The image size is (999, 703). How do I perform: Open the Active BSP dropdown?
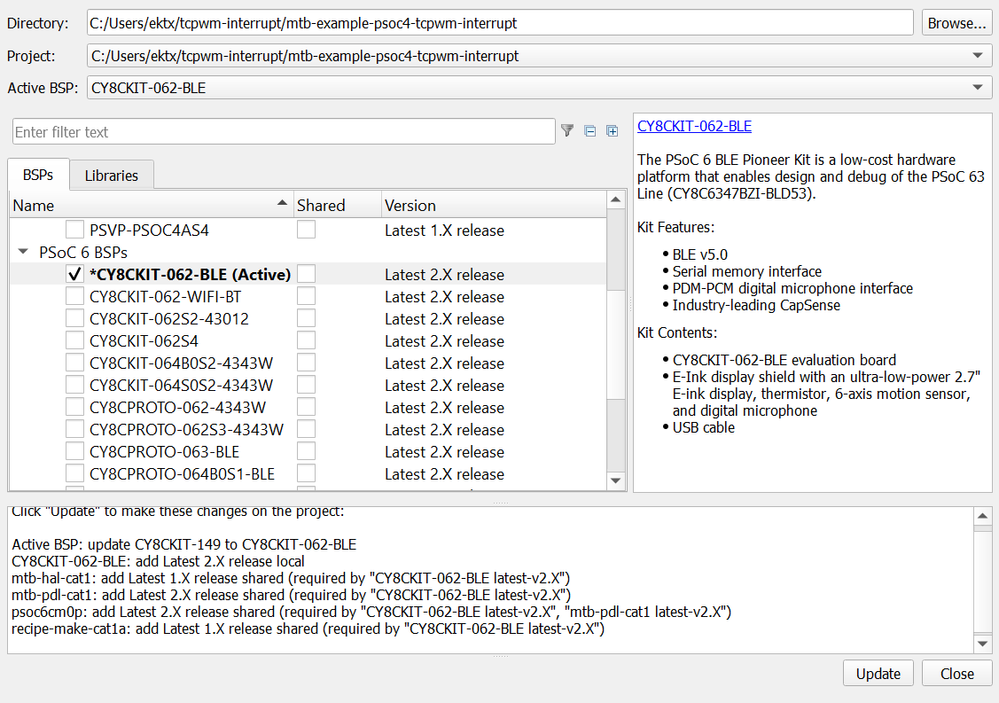click(x=977, y=87)
